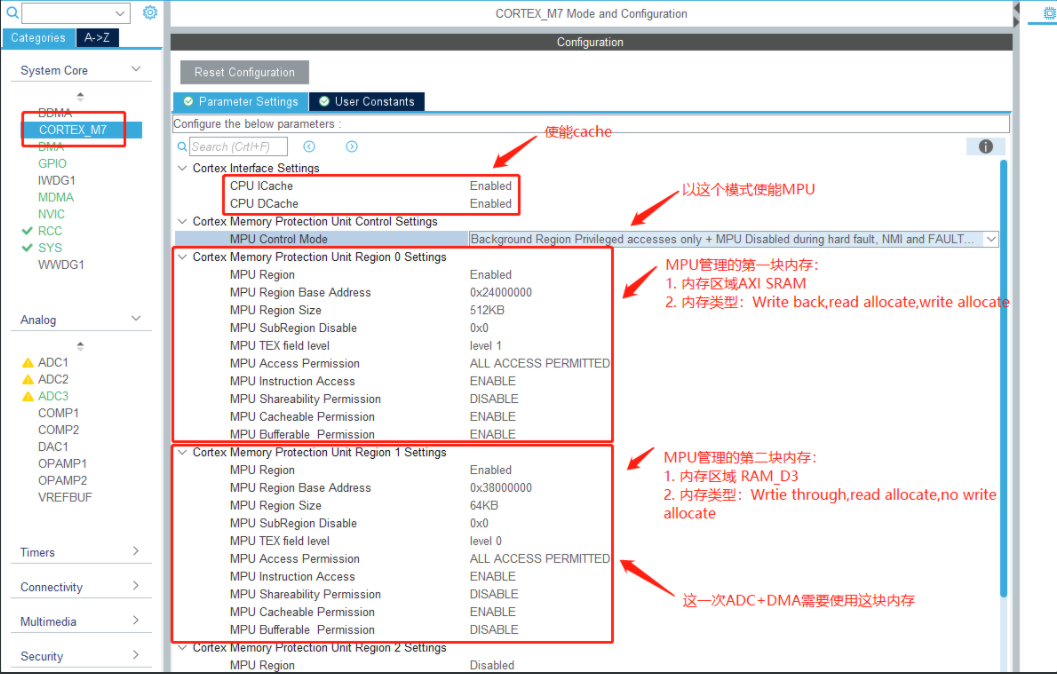Collapse the Cortex Interface Settings group
This screenshot has height=674, width=1057.
click(182, 168)
